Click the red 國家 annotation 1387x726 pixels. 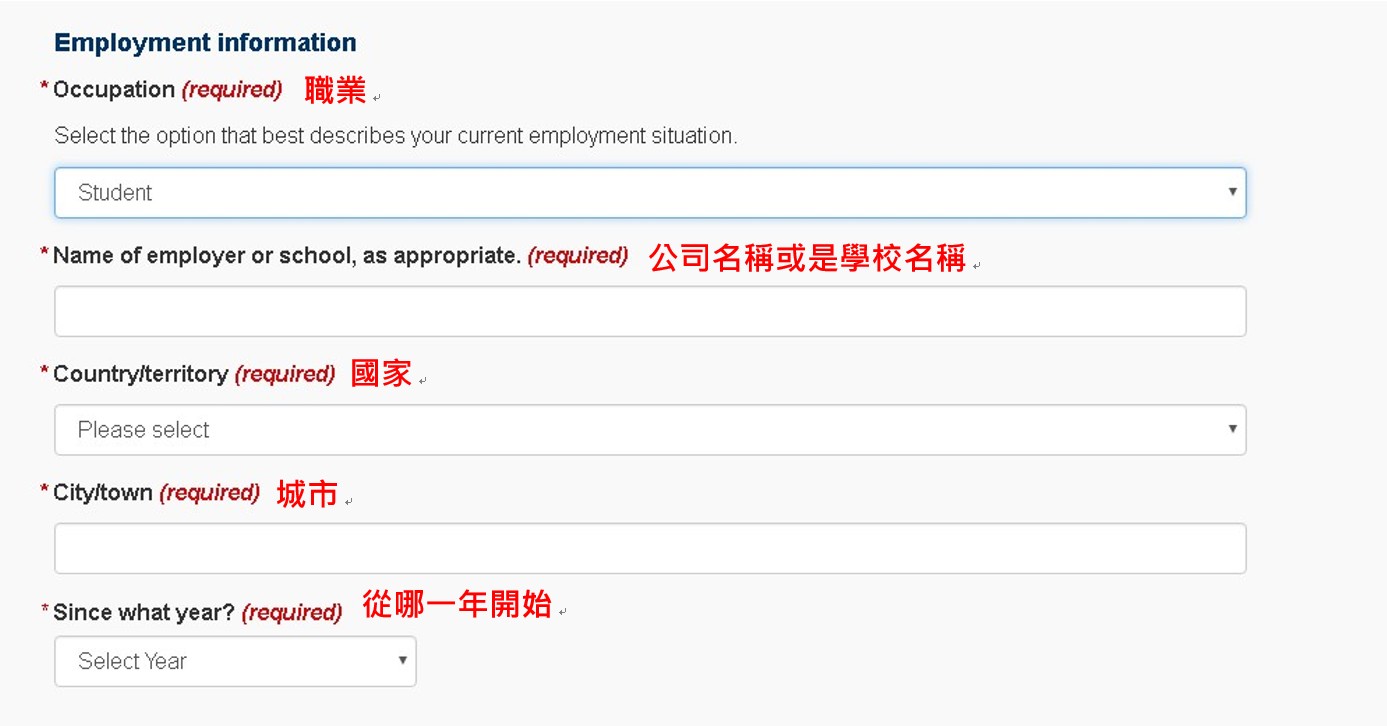point(381,375)
